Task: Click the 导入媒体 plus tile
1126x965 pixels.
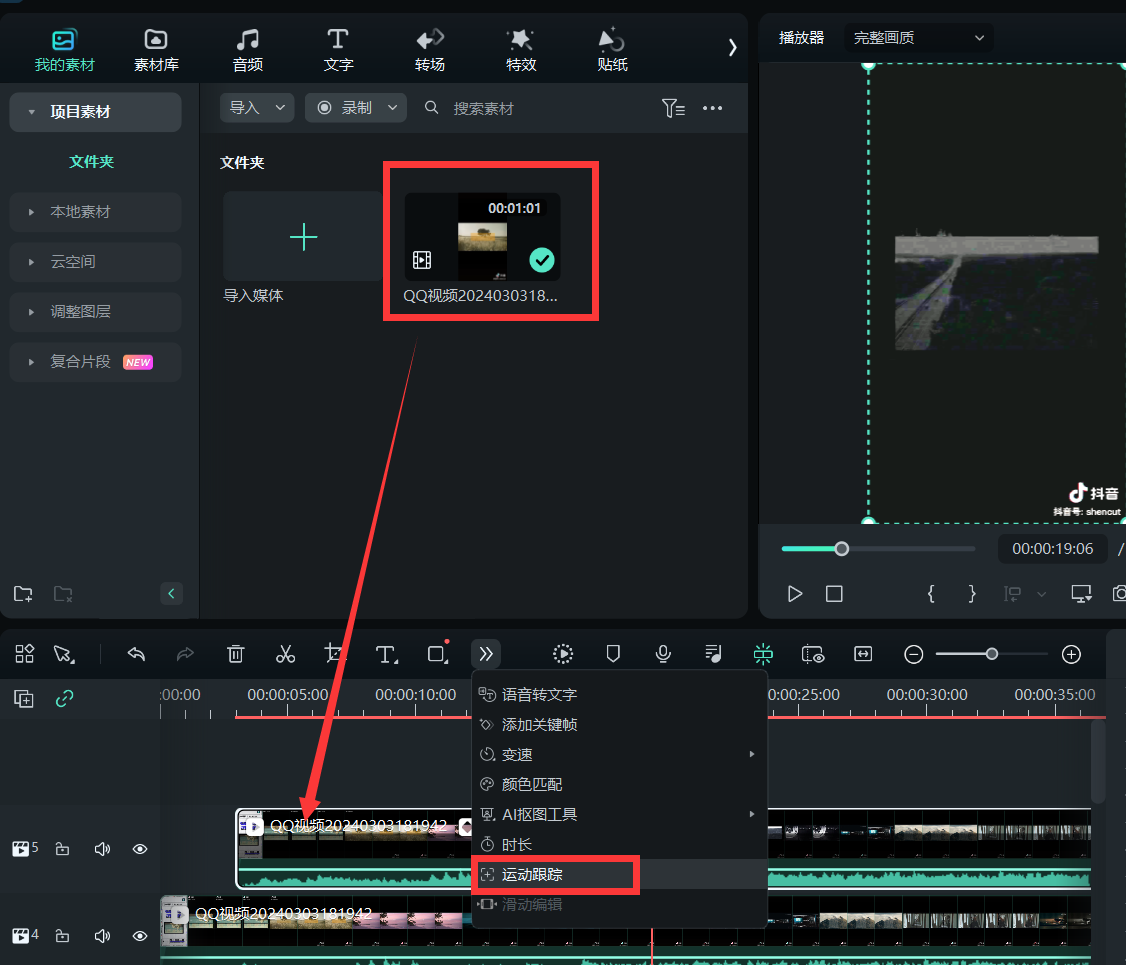Action: point(302,237)
